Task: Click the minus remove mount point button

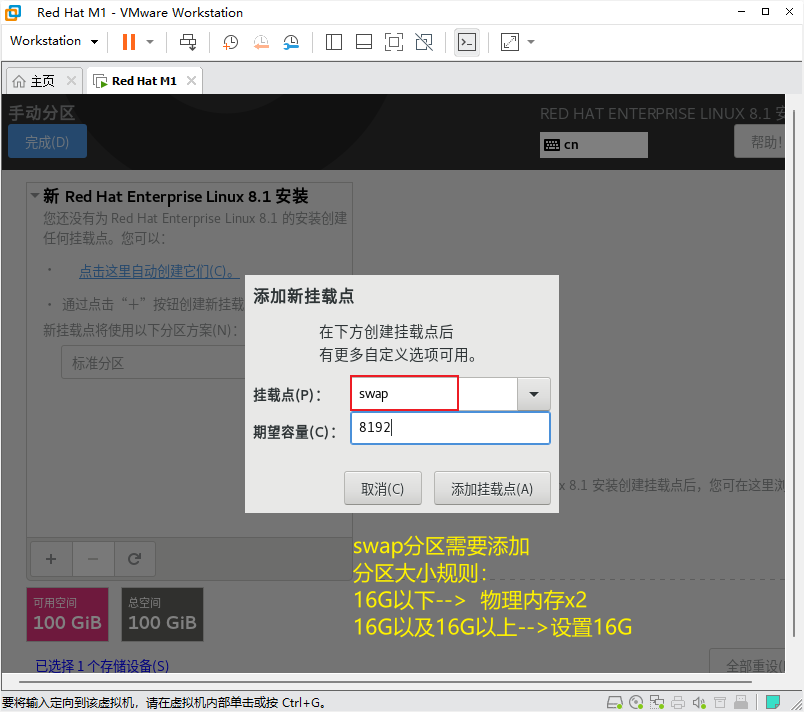Action: (x=93, y=559)
